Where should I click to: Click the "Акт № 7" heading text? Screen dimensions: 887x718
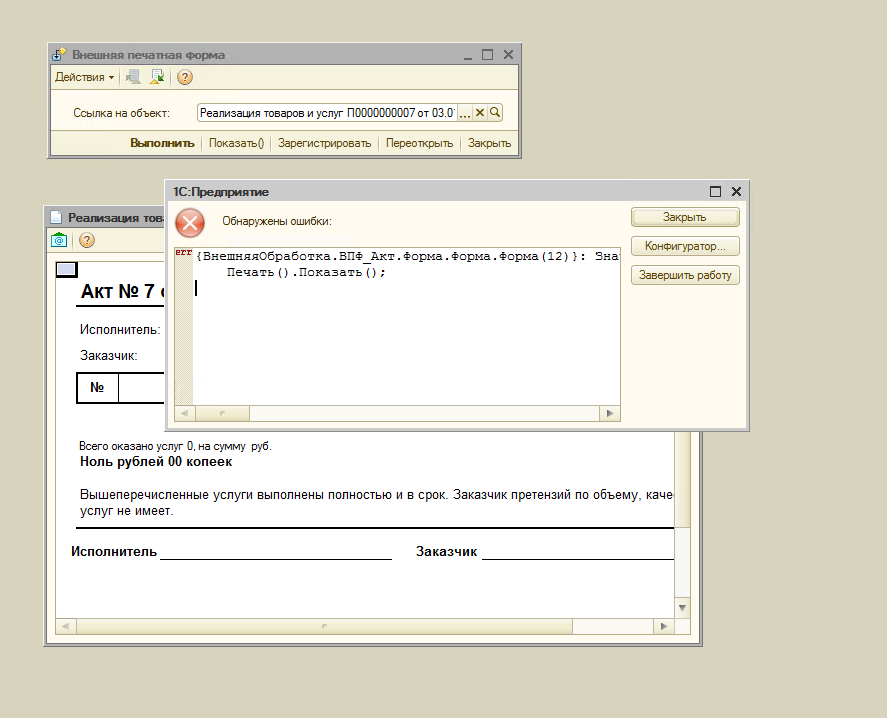click(x=118, y=291)
